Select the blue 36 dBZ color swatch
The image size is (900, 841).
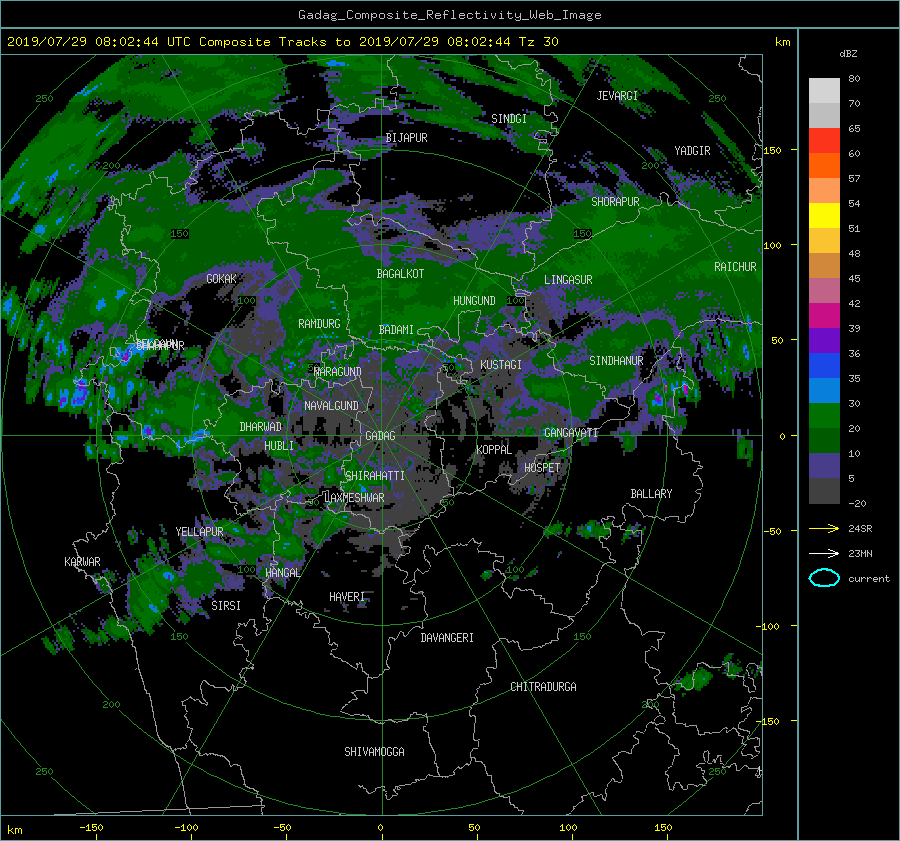point(824,366)
